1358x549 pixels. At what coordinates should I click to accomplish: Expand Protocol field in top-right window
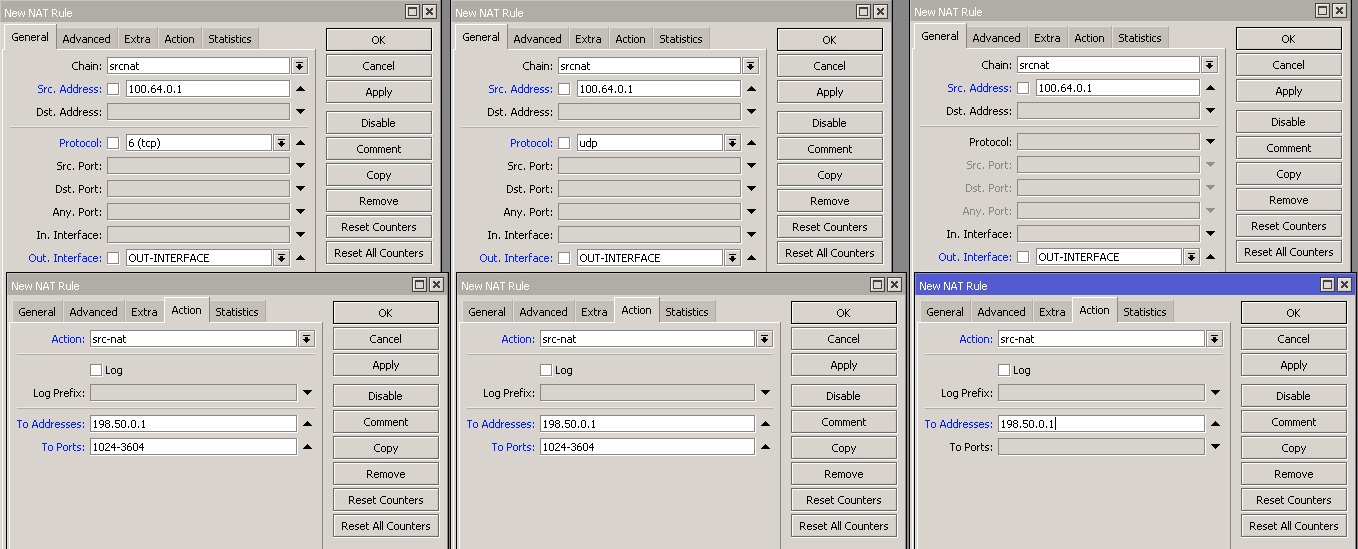(x=1210, y=142)
